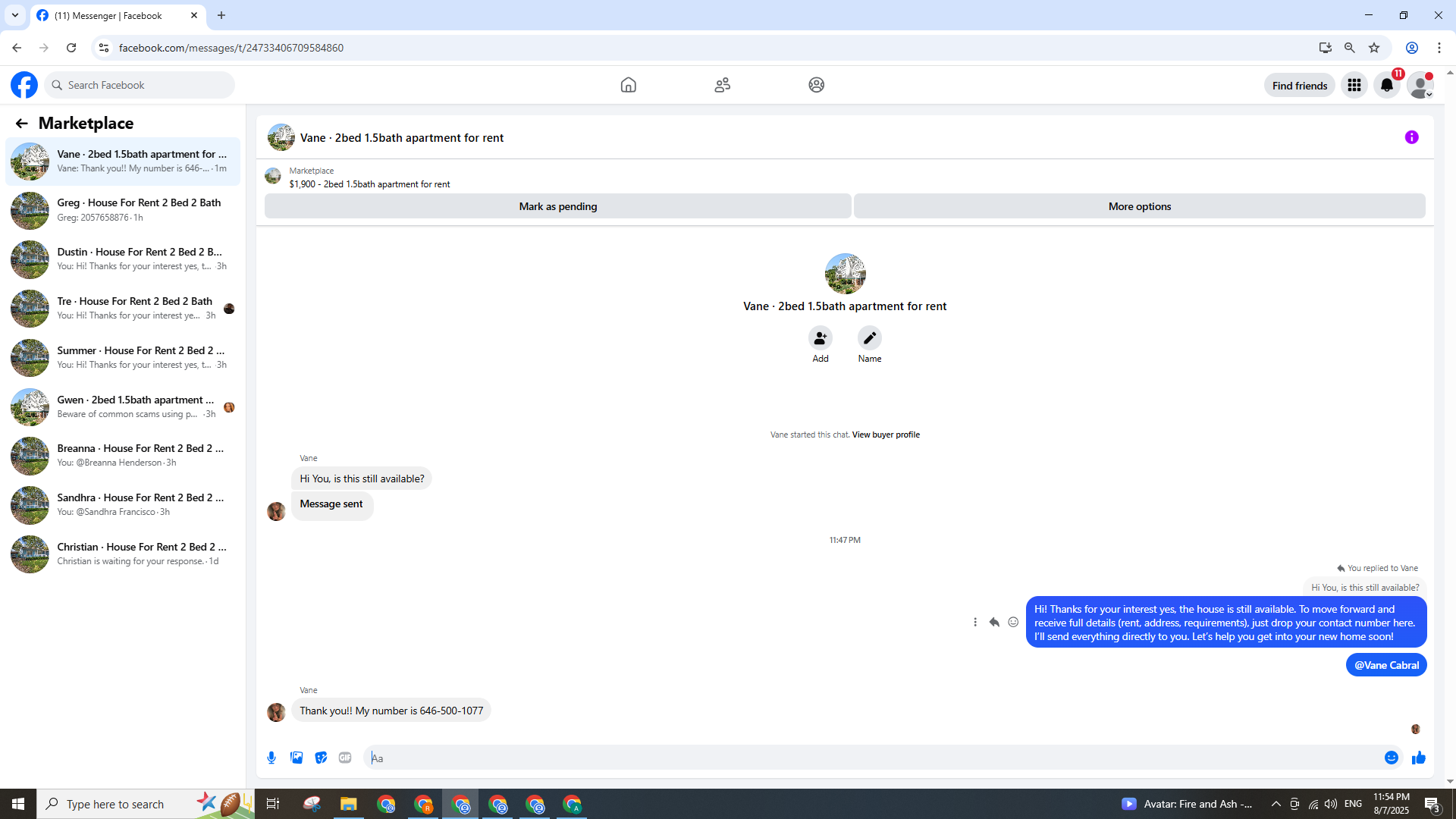Reply to the sent blue message
Image resolution: width=1456 pixels, height=819 pixels.
[x=994, y=622]
